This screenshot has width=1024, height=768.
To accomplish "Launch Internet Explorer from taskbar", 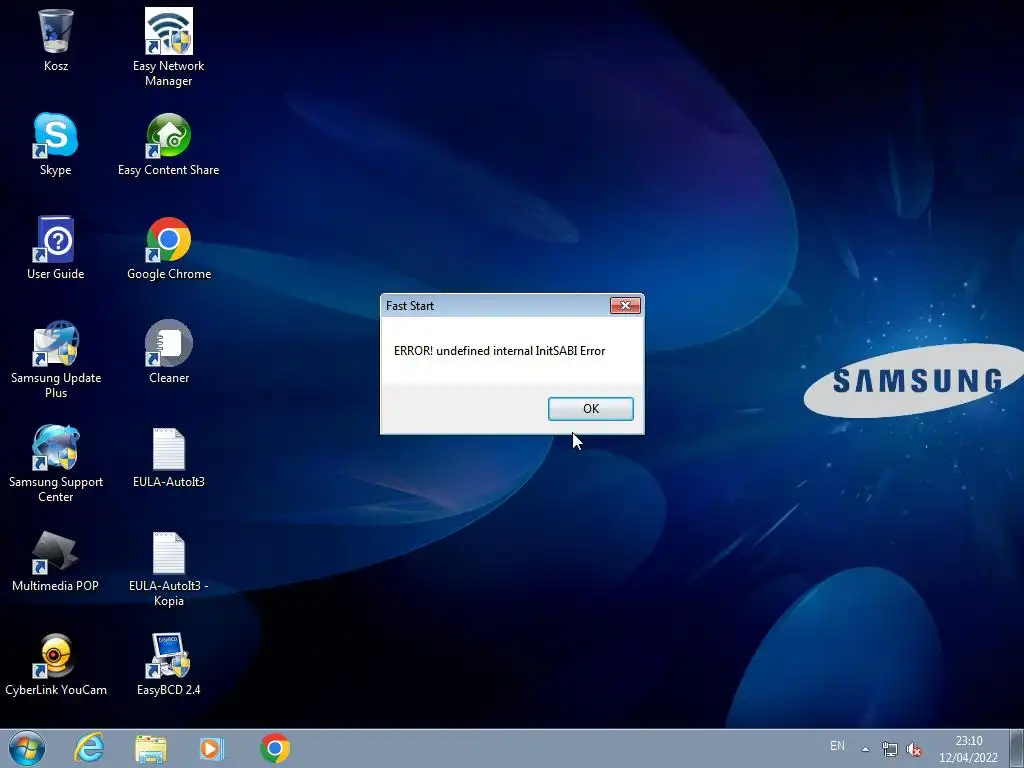I will pos(89,748).
